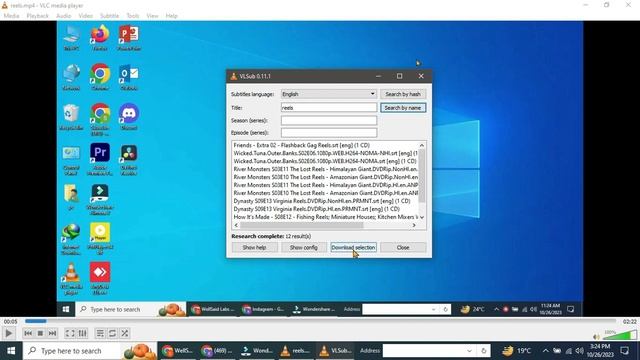The image size is (640, 360).
Task: Click elapsed time 00:05 label
Action: coord(11,322)
